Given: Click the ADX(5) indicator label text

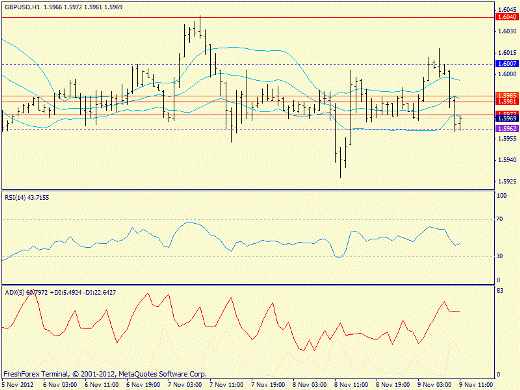Looking at the screenshot, I should (x=60, y=293).
